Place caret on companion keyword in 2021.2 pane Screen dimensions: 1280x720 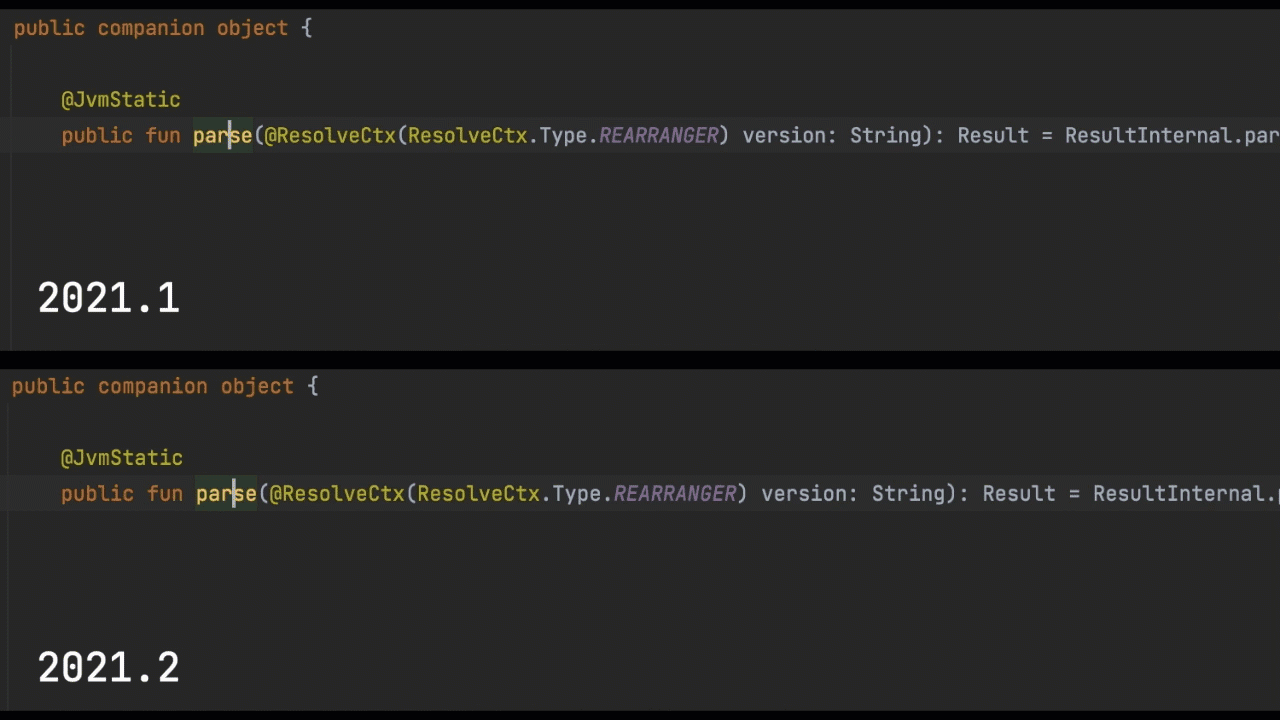coord(154,386)
